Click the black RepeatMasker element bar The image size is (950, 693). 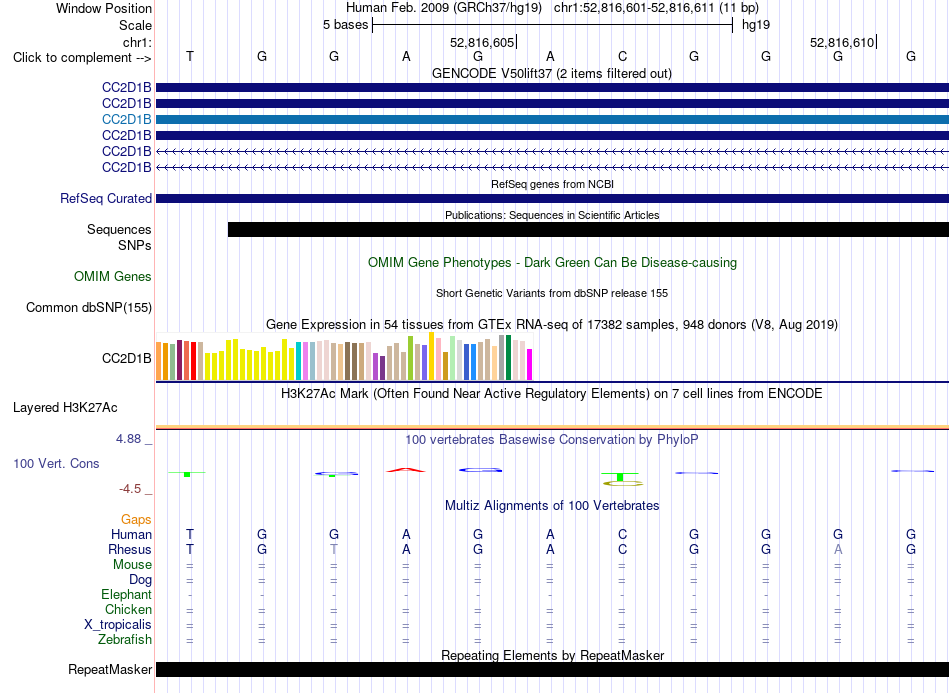pos(552,669)
